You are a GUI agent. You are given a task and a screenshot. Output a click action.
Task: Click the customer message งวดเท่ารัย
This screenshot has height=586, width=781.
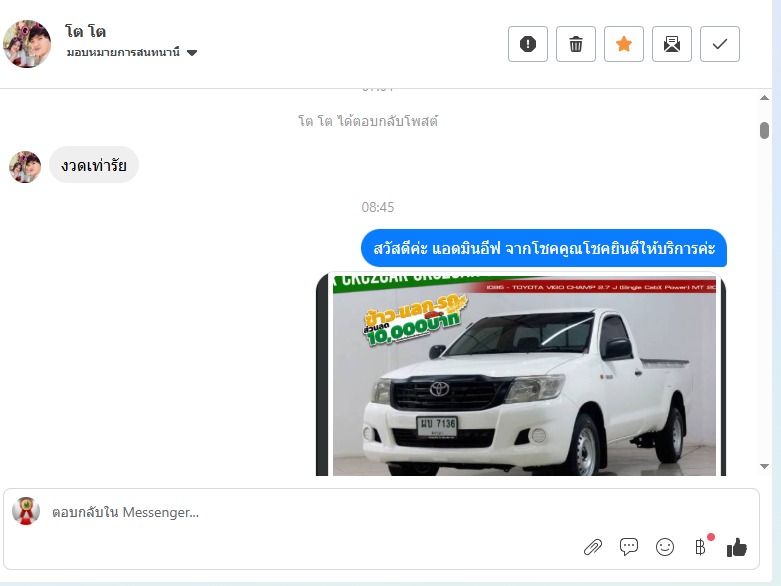point(94,165)
